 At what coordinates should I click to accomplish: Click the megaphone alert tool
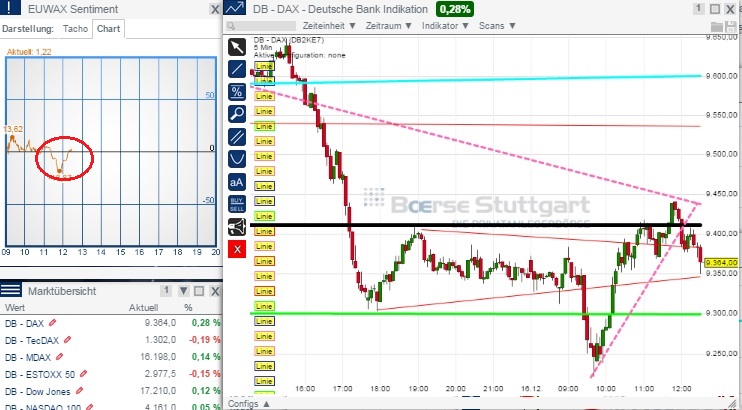pyautogui.click(x=237, y=226)
